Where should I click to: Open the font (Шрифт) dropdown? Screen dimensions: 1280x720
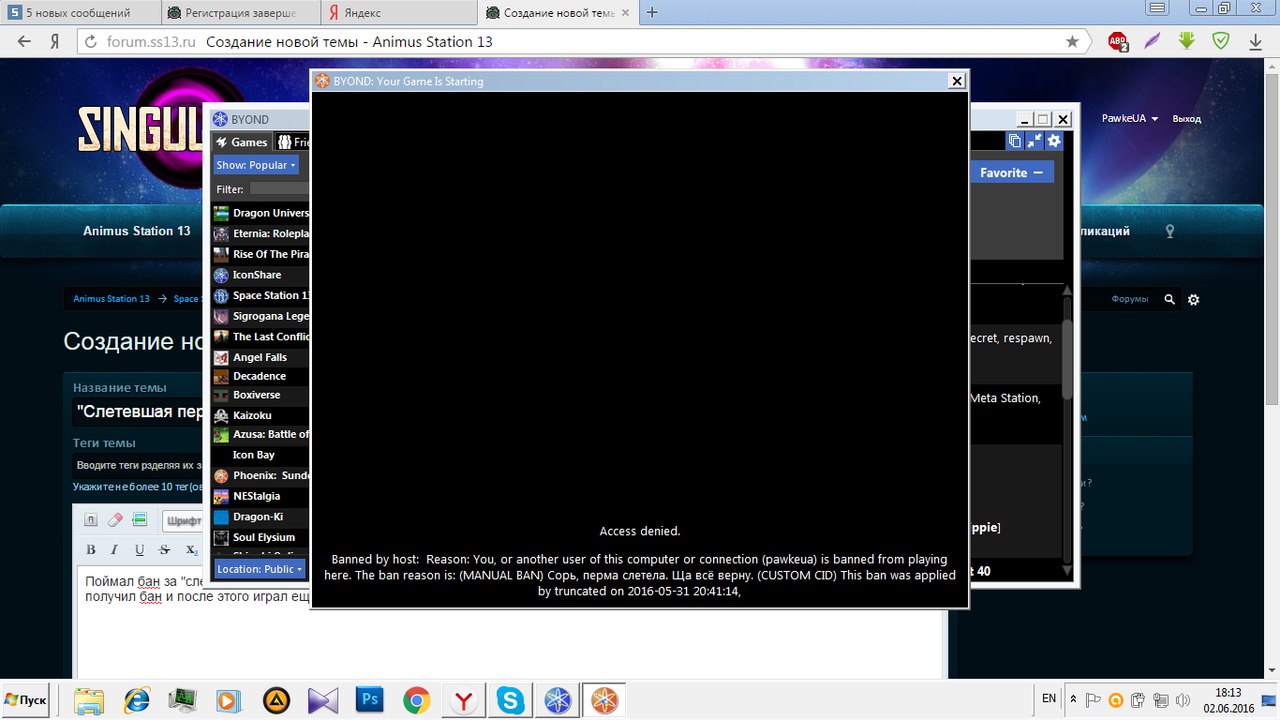click(x=184, y=520)
